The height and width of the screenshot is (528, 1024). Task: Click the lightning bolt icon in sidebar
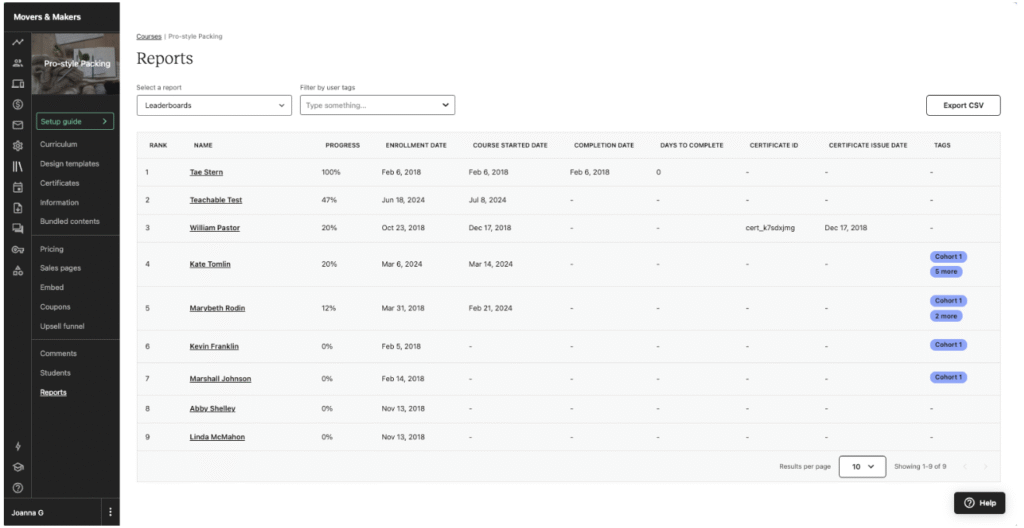pyautogui.click(x=18, y=446)
